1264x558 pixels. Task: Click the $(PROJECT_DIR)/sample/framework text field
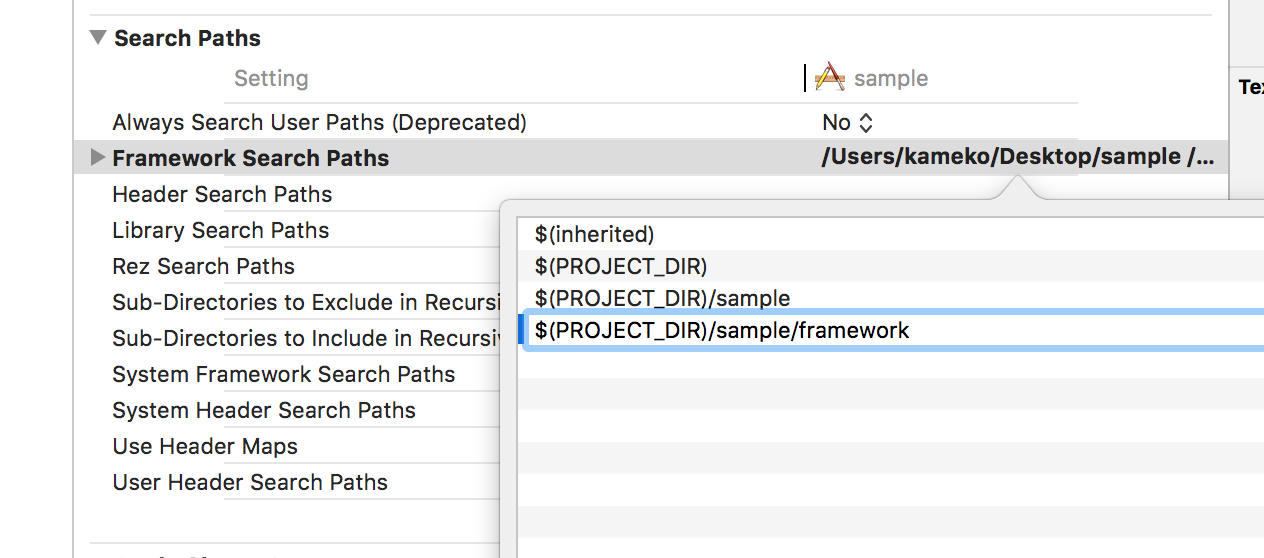pyautogui.click(x=722, y=331)
